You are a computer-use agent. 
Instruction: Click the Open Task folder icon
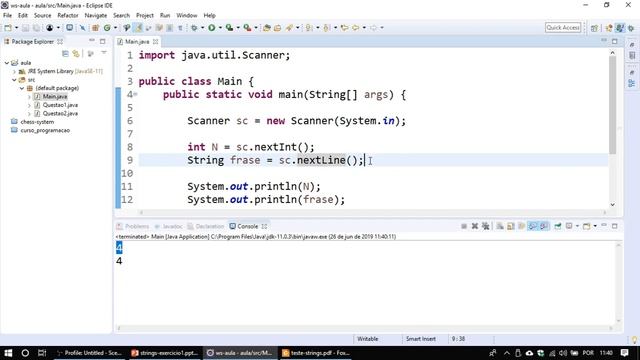[x=278, y=28]
